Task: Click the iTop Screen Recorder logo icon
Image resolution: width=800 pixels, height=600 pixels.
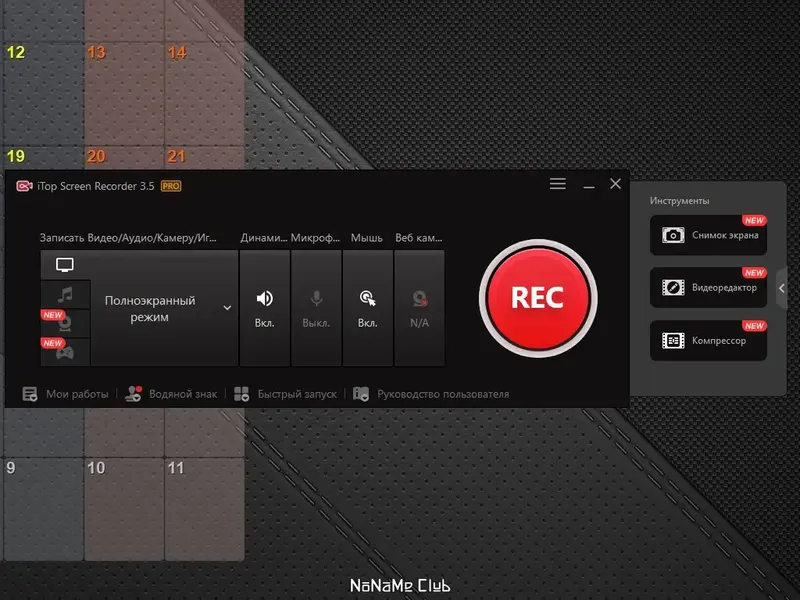Action: coord(24,186)
